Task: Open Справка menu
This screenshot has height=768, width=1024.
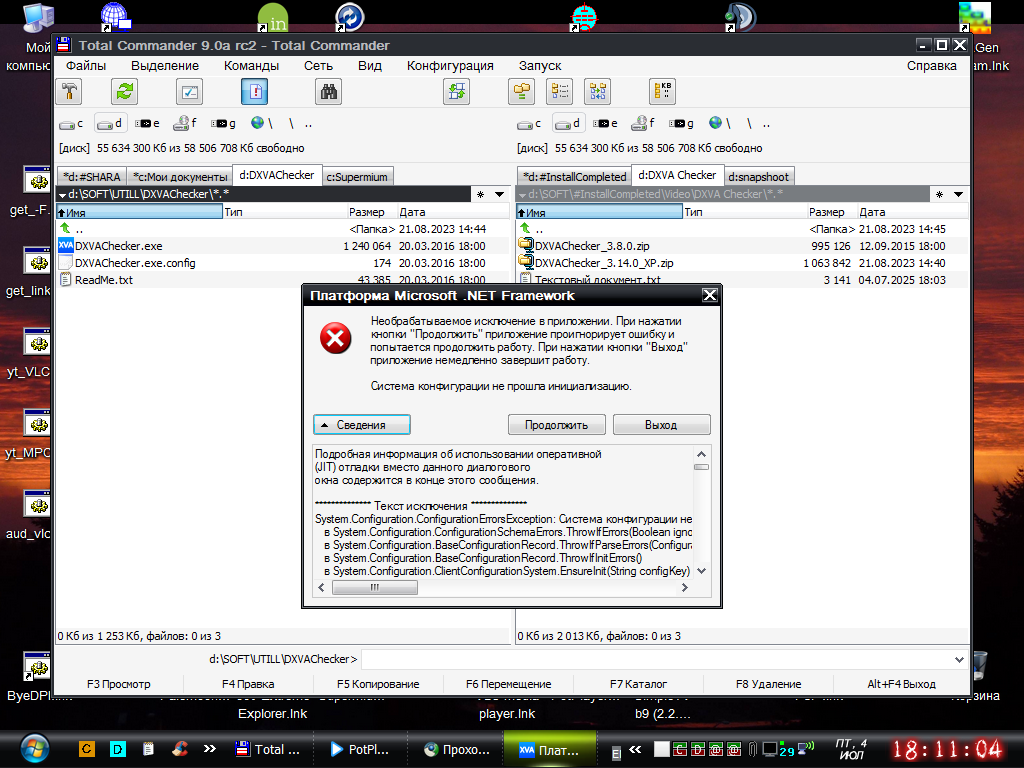Action: coord(932,66)
